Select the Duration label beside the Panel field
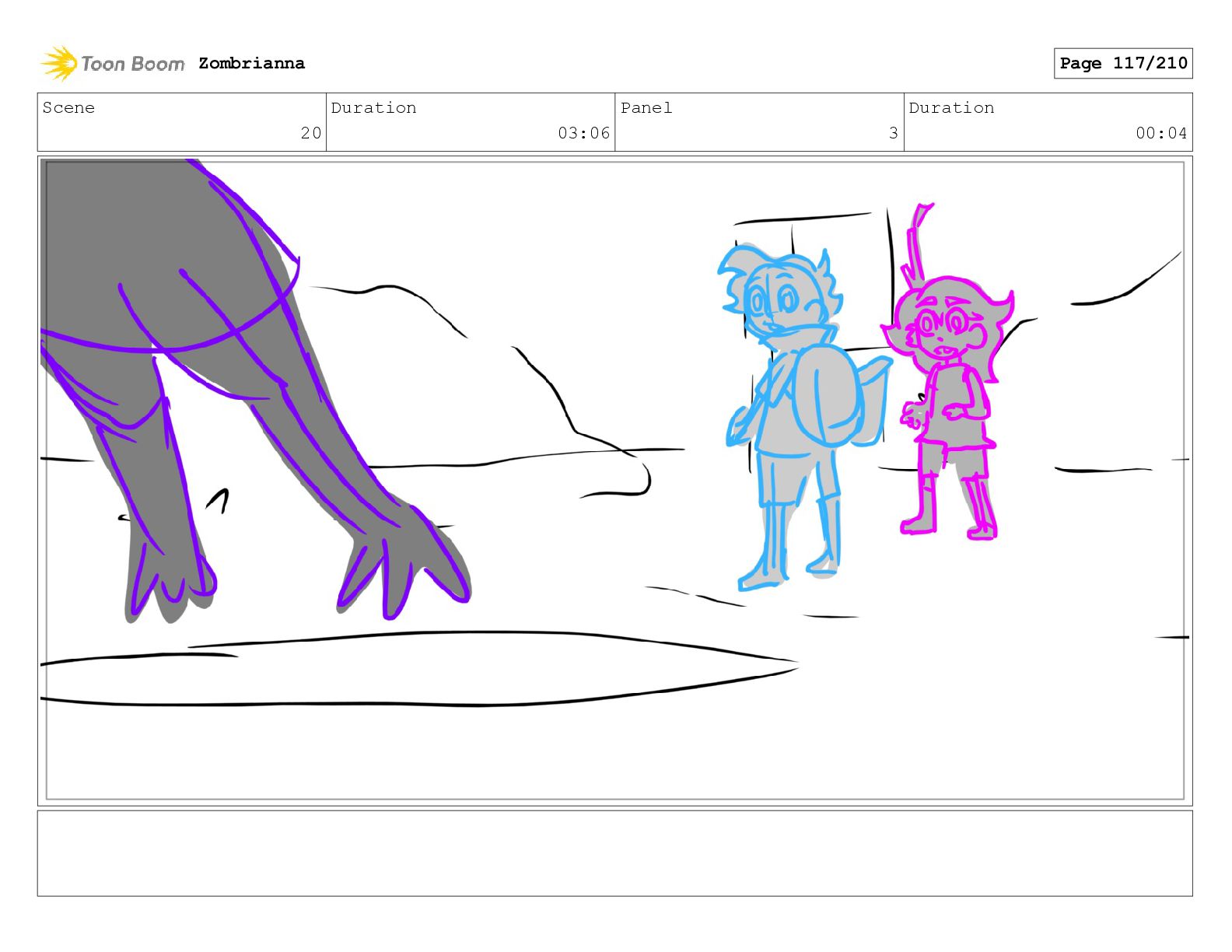This screenshot has height=952, width=1232. tap(951, 107)
